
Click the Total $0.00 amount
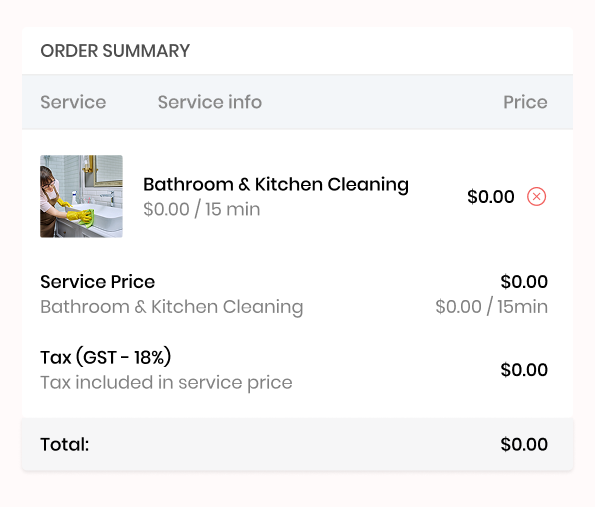click(524, 444)
